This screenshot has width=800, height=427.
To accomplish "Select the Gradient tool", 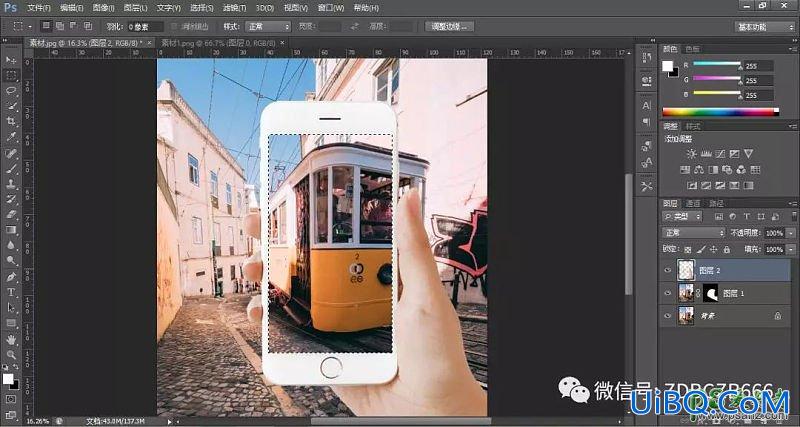I will tap(11, 230).
